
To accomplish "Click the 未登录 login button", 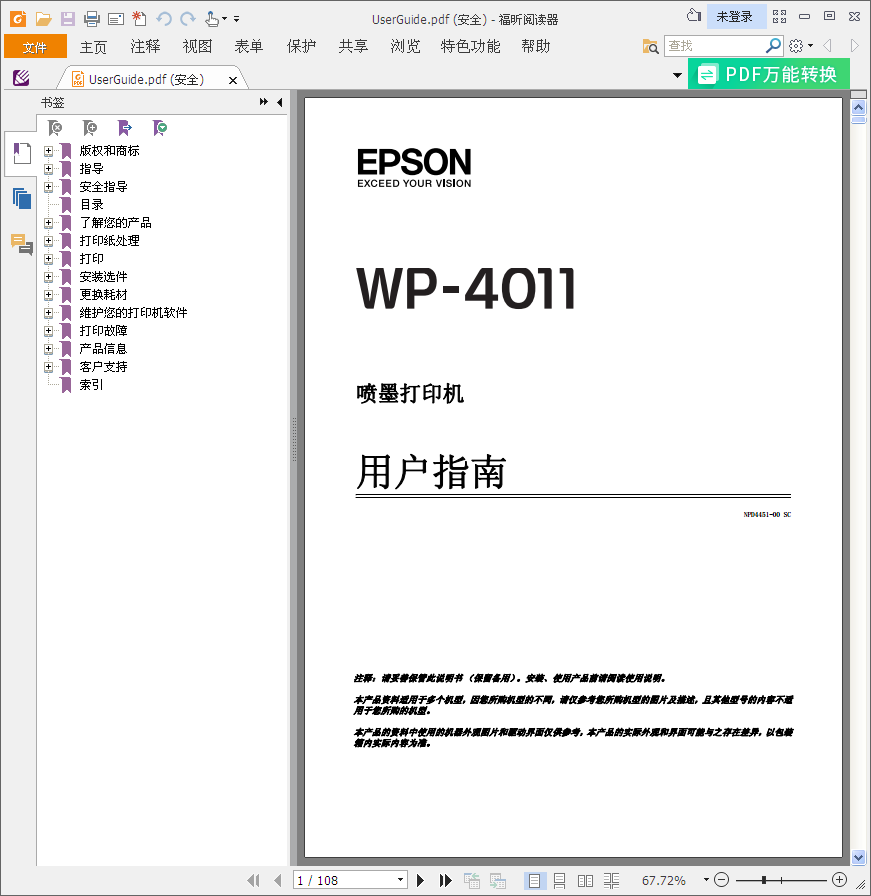I will pyautogui.click(x=736, y=17).
